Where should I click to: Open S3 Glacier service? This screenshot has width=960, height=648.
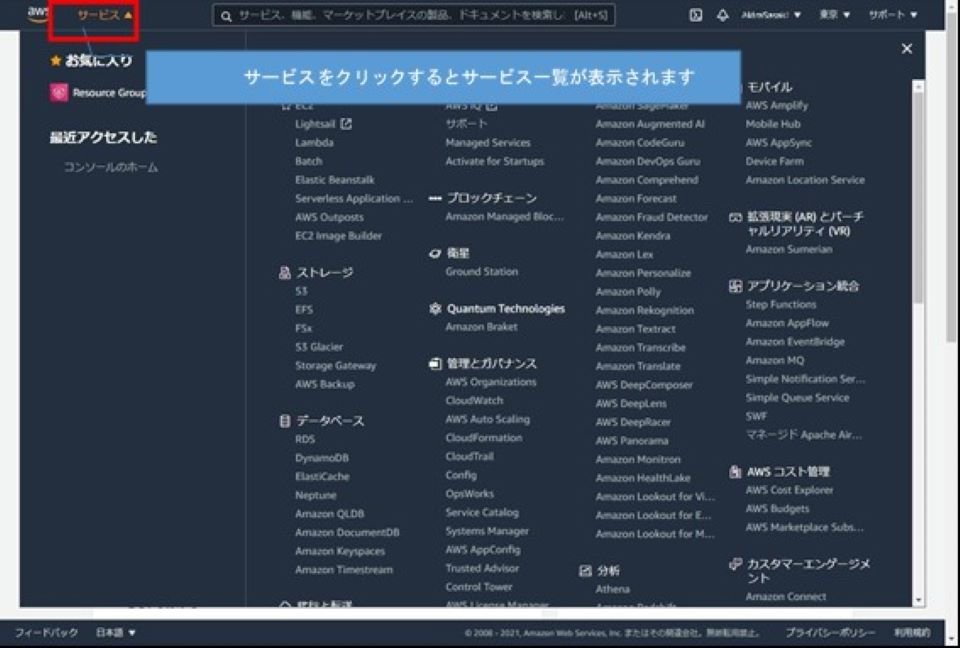[319, 347]
